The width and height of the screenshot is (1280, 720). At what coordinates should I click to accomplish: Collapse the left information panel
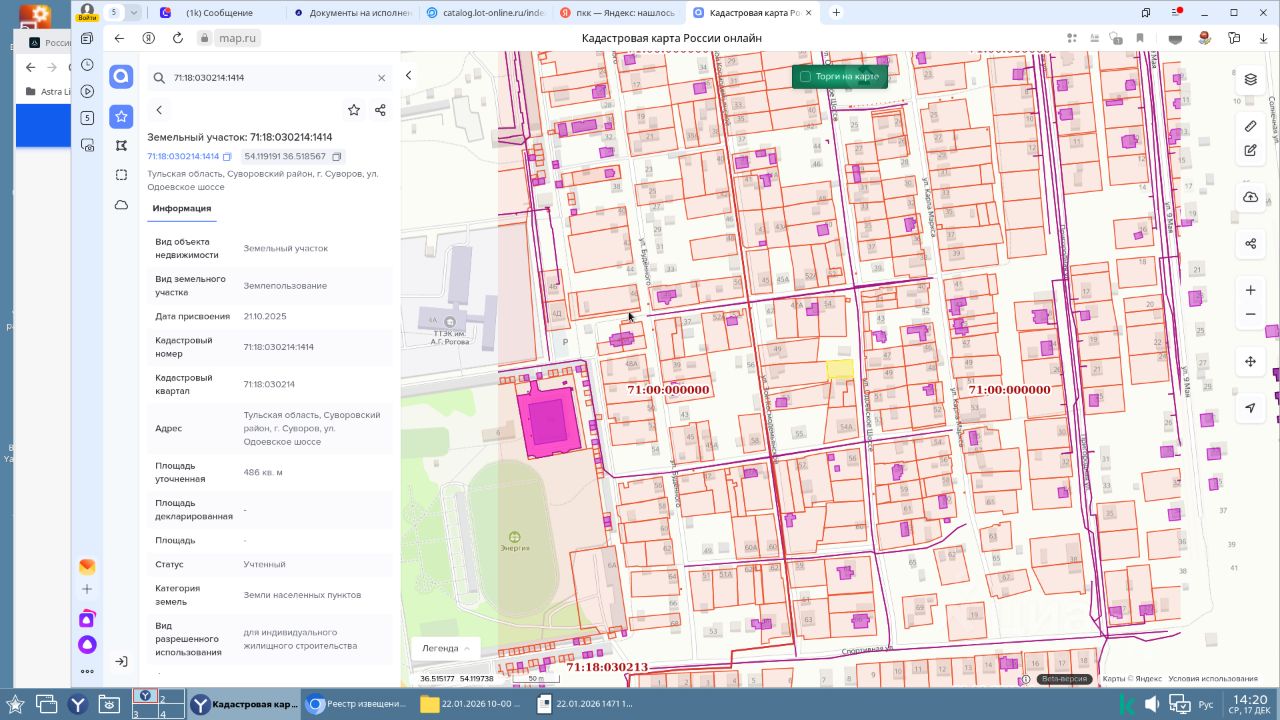tap(408, 76)
